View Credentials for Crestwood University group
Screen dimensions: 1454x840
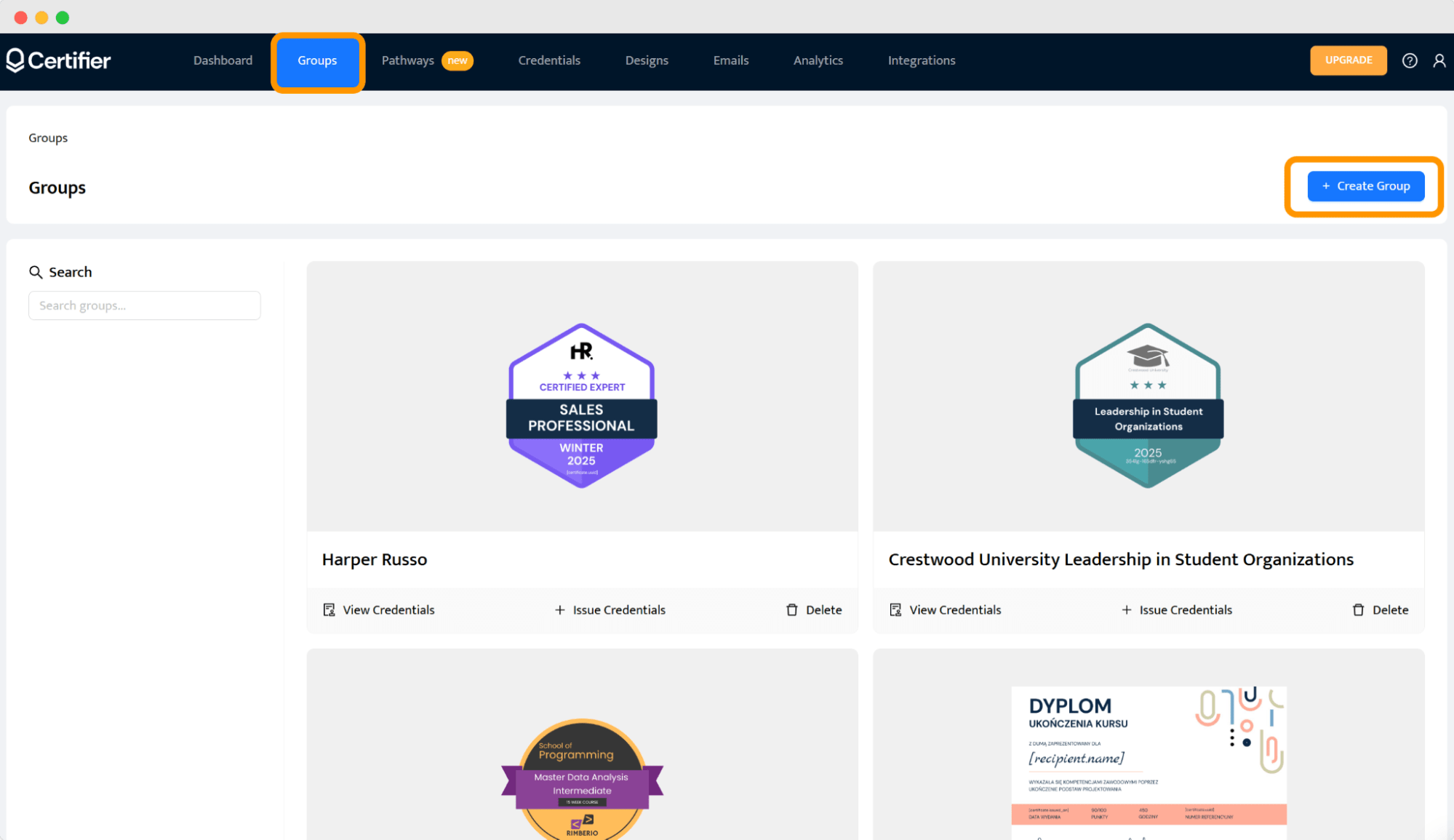(x=945, y=609)
